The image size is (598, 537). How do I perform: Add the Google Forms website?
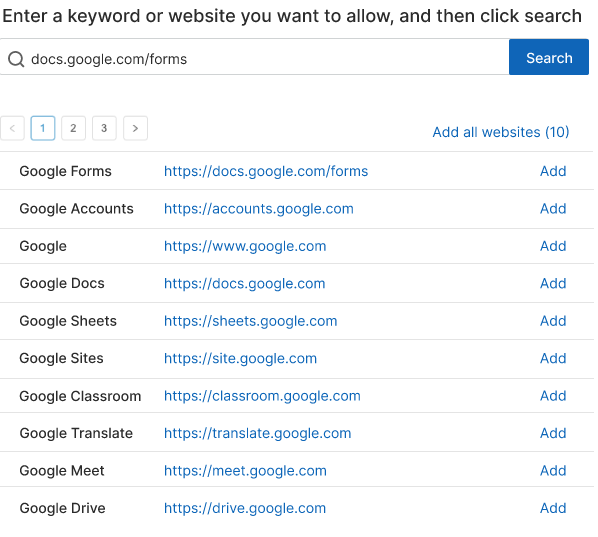pyautogui.click(x=553, y=171)
